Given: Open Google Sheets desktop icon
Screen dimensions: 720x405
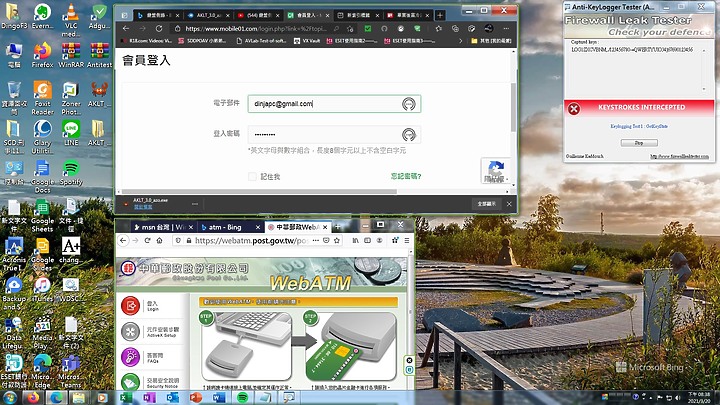Looking at the screenshot, I should (x=42, y=216).
